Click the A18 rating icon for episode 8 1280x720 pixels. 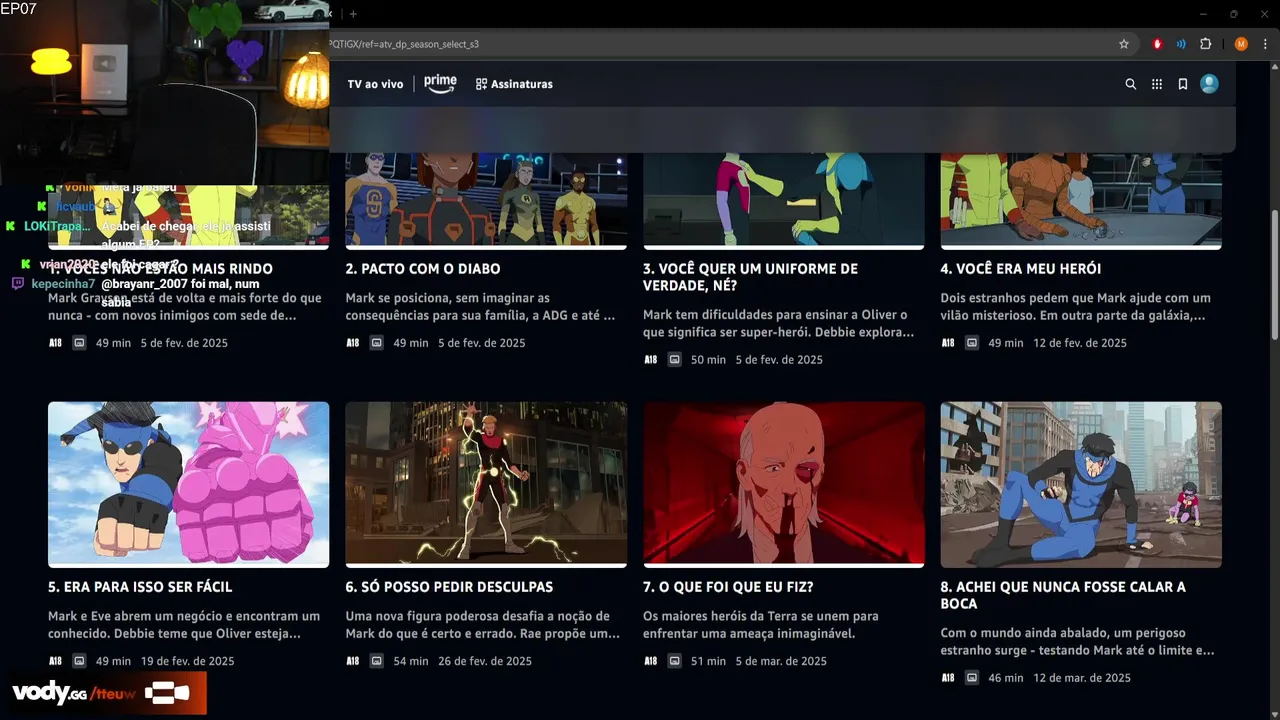pos(948,678)
